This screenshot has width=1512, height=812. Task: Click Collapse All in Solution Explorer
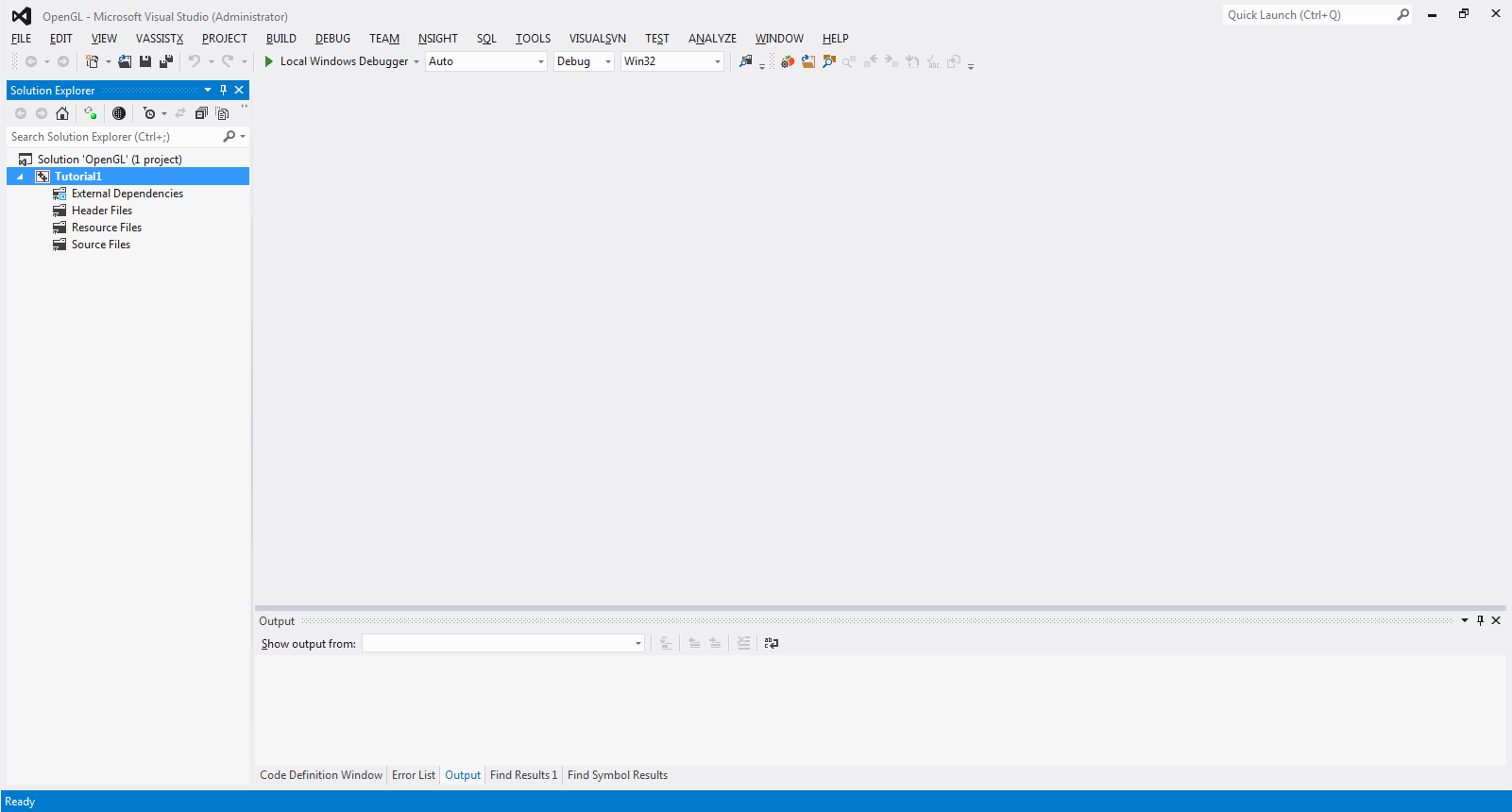tap(201, 113)
